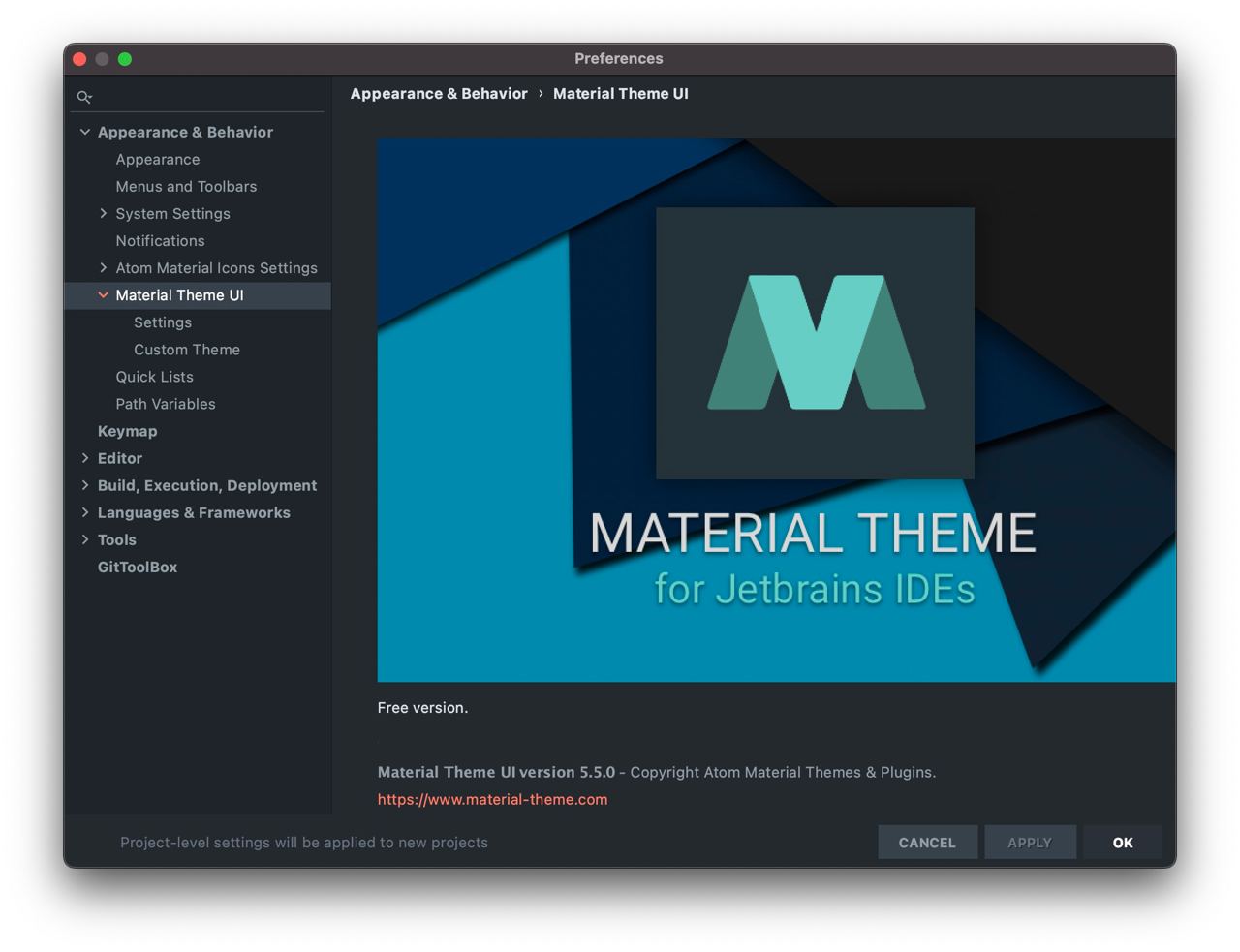Click the Material Theme banner image

coord(776,410)
